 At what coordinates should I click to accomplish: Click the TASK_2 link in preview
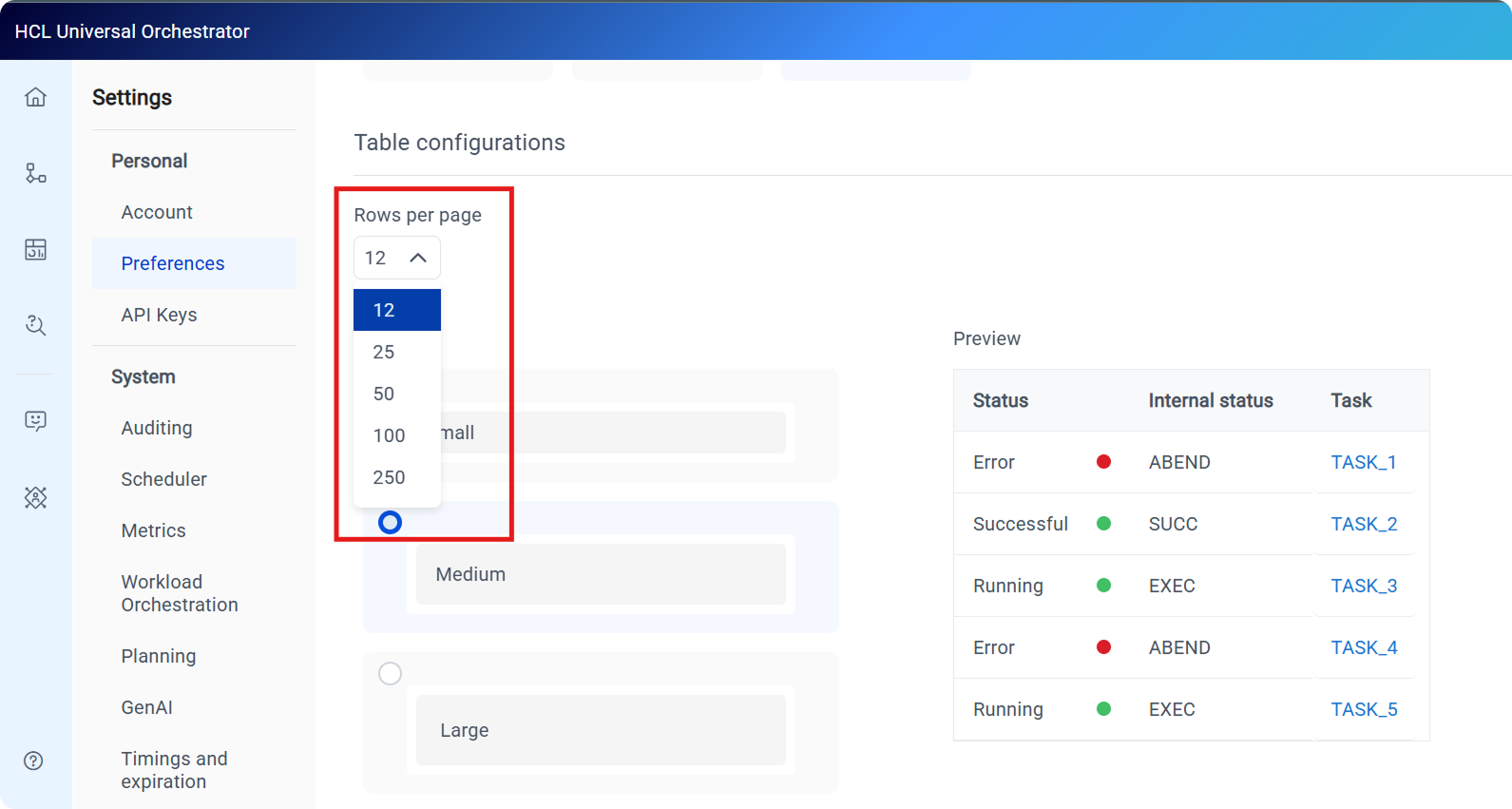click(x=1364, y=524)
